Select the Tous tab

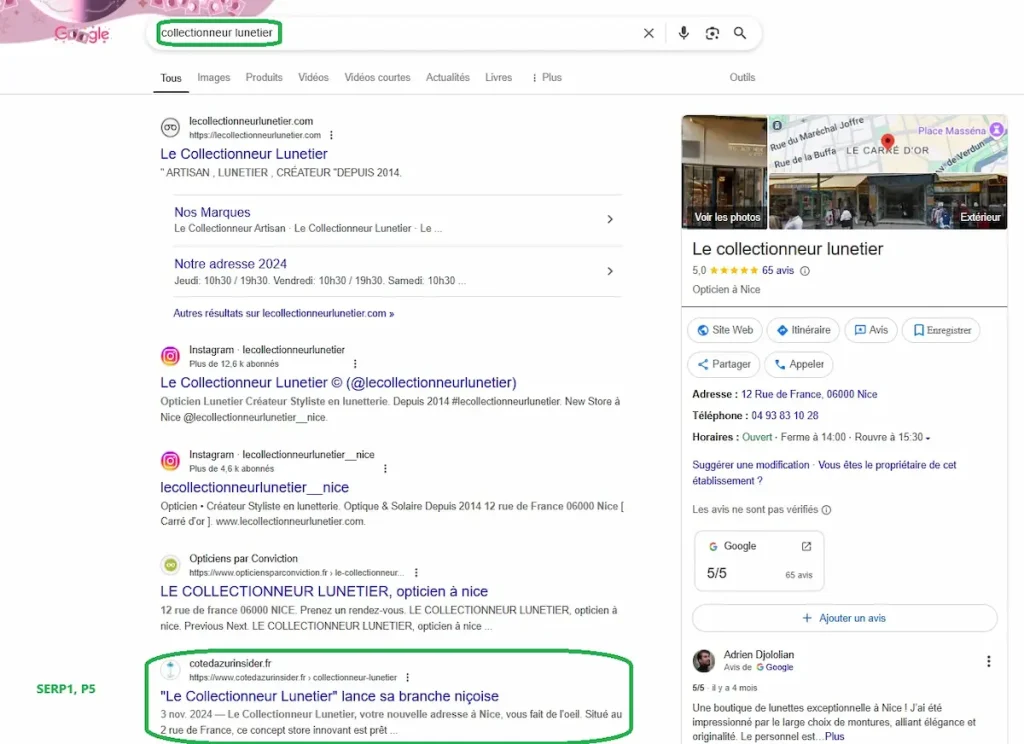(170, 78)
